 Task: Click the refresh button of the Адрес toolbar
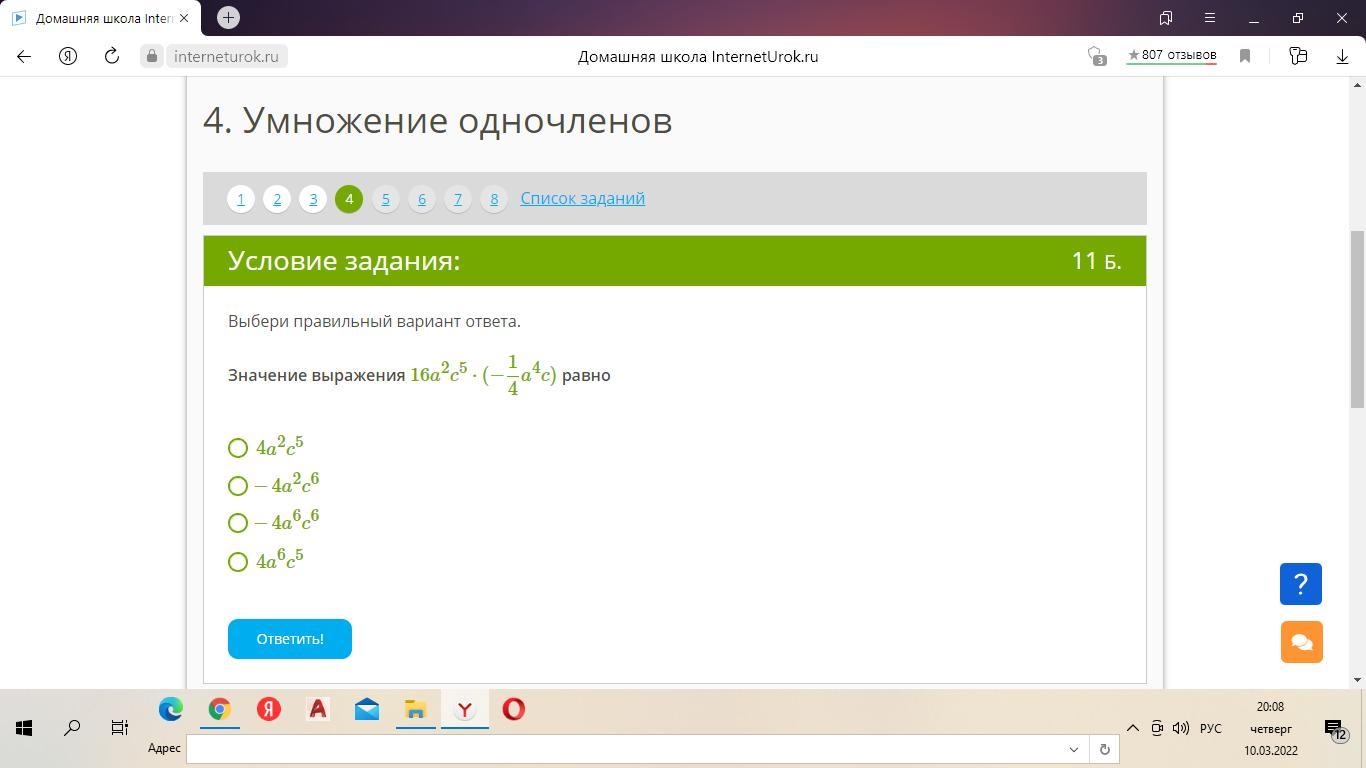(x=1104, y=749)
